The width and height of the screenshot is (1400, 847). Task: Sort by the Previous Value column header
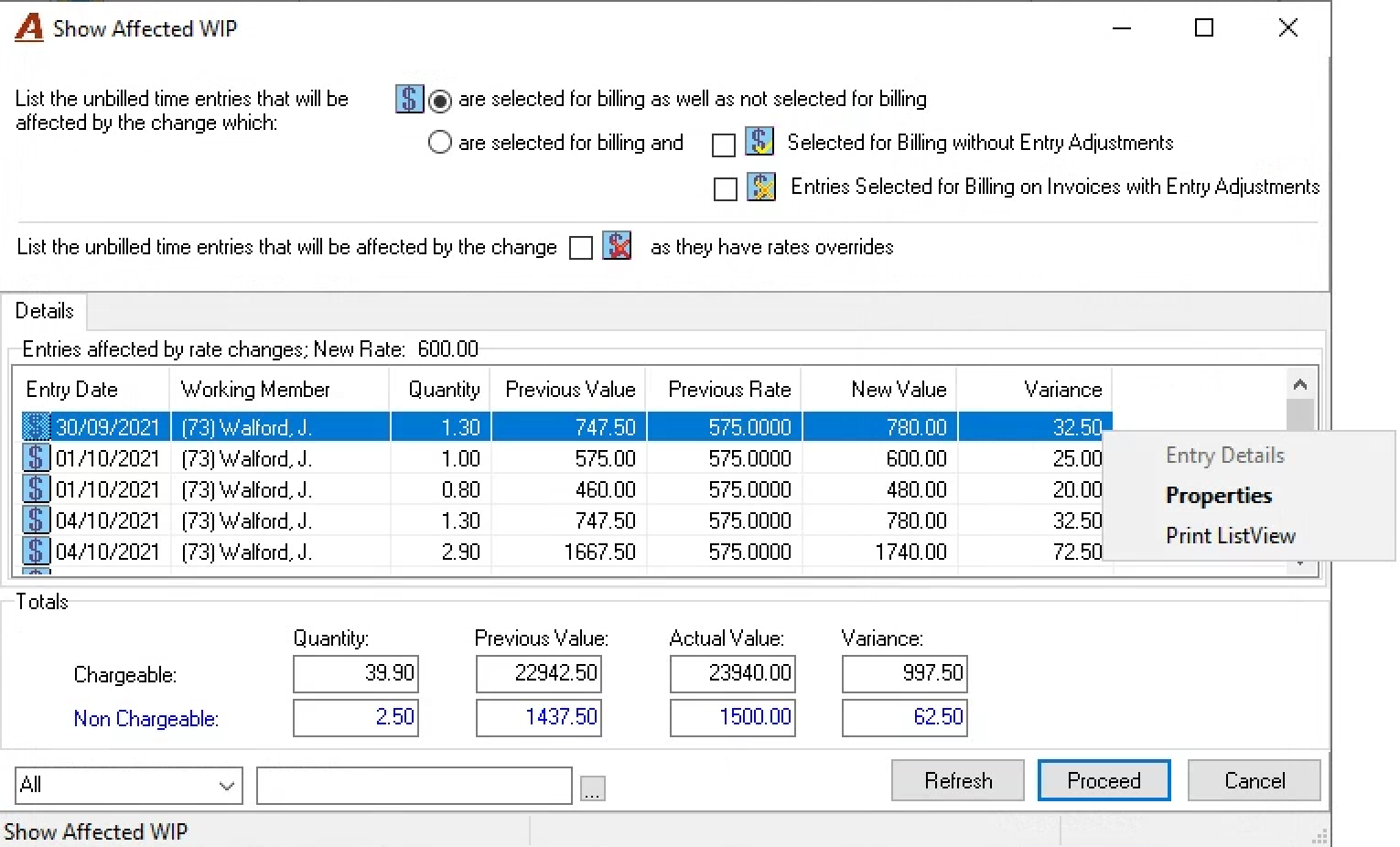point(568,390)
